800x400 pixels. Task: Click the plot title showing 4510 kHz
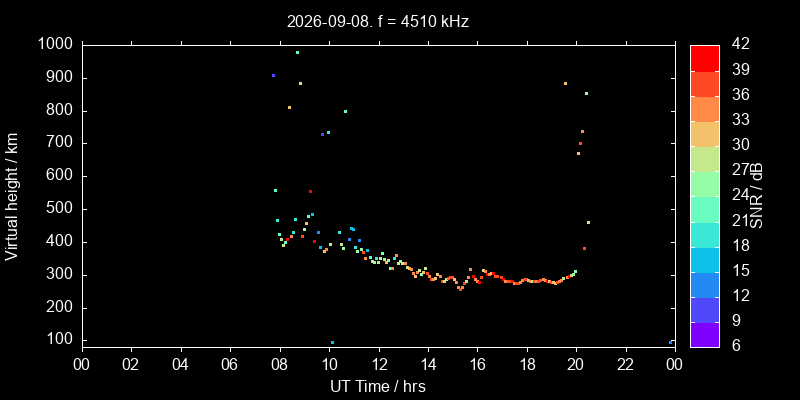coord(378,22)
